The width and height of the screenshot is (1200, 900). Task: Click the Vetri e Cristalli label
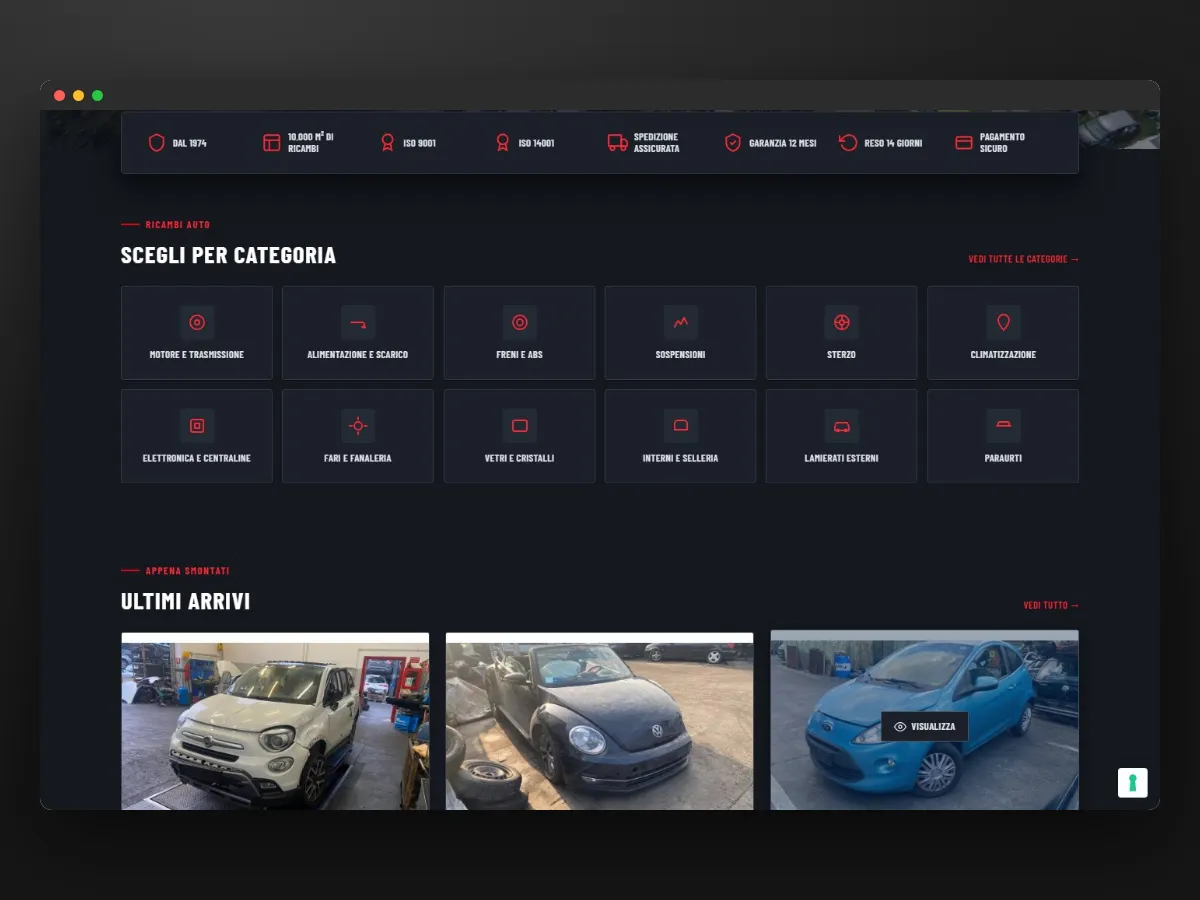click(x=520, y=458)
